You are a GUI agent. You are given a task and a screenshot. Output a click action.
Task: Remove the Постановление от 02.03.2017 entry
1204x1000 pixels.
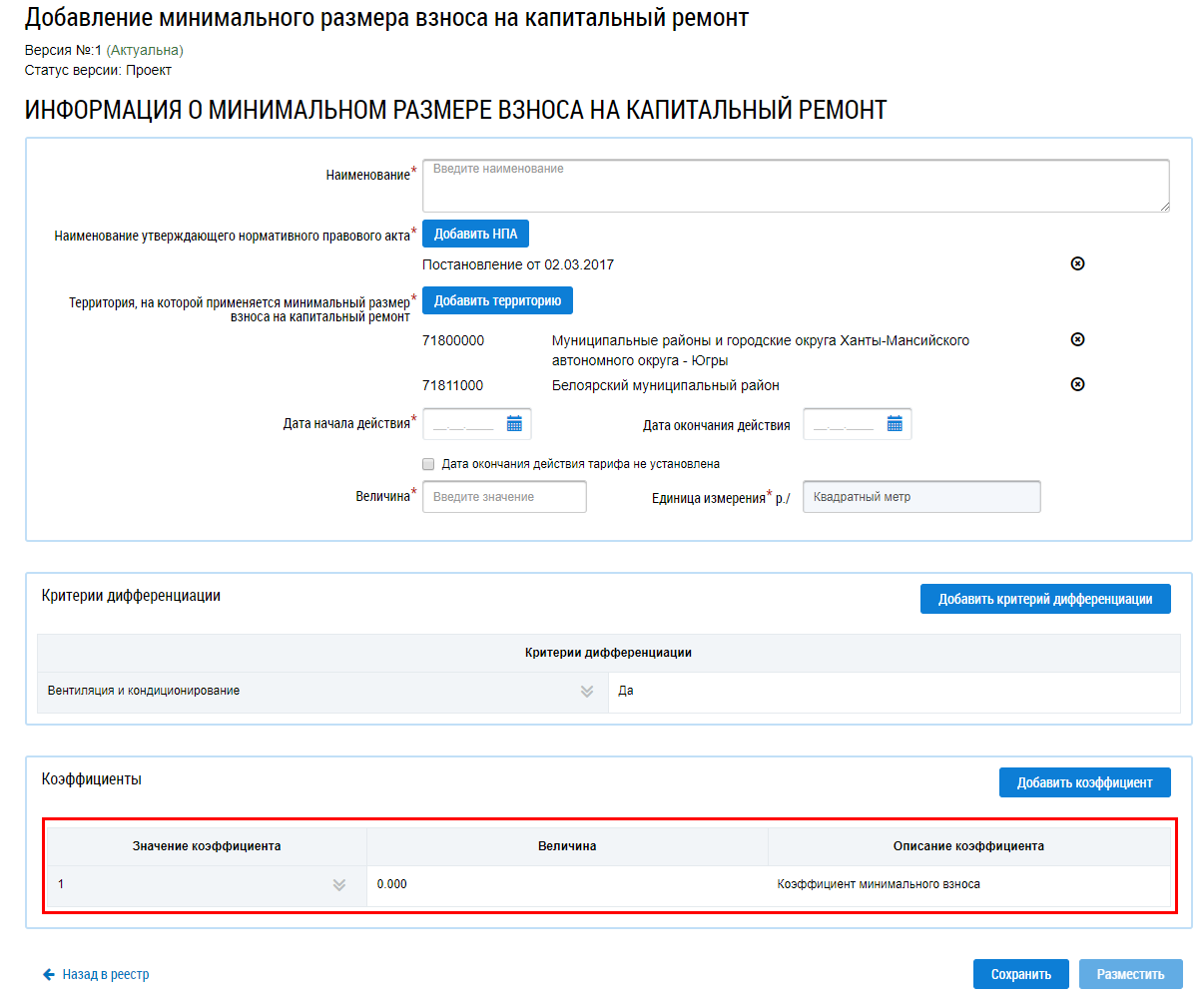click(x=1077, y=263)
